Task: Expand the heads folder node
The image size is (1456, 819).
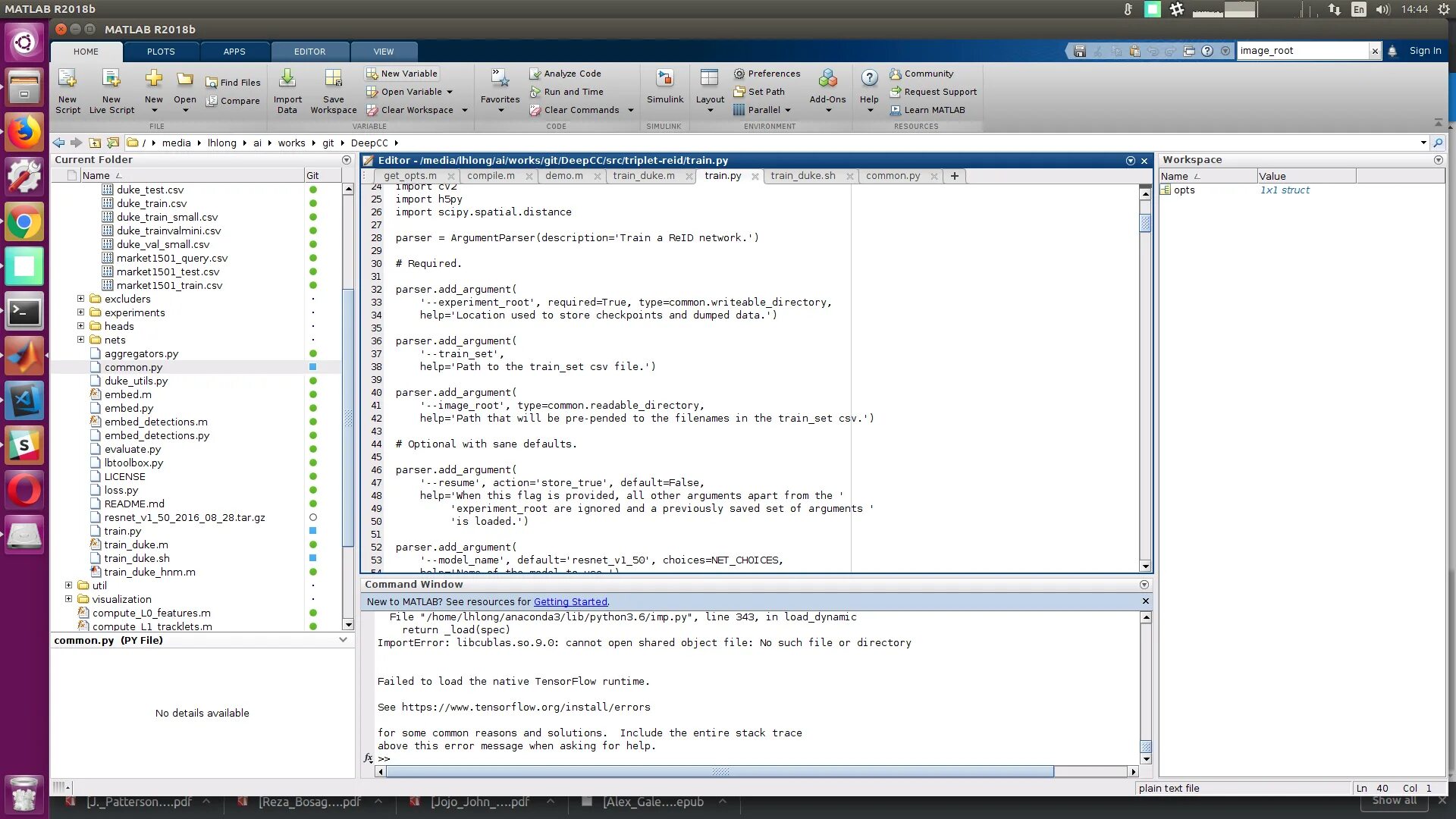Action: coord(80,326)
